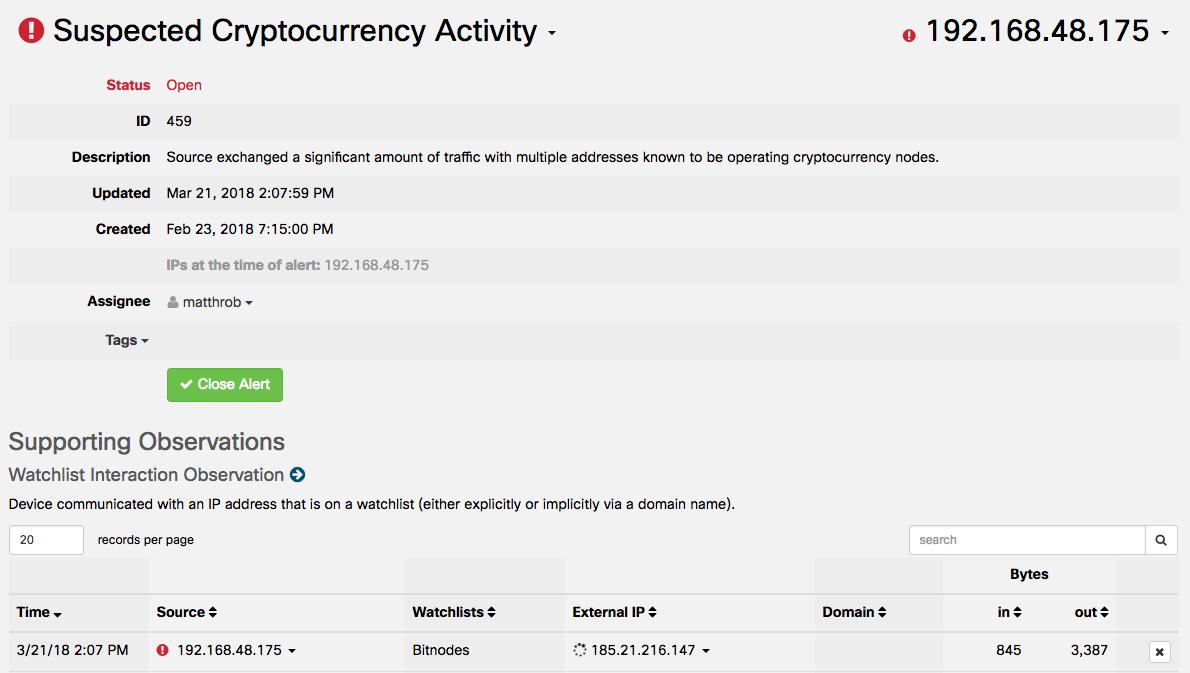This screenshot has width=1190, height=673.
Task: Click the search magnifier button
Action: pos(1161,540)
